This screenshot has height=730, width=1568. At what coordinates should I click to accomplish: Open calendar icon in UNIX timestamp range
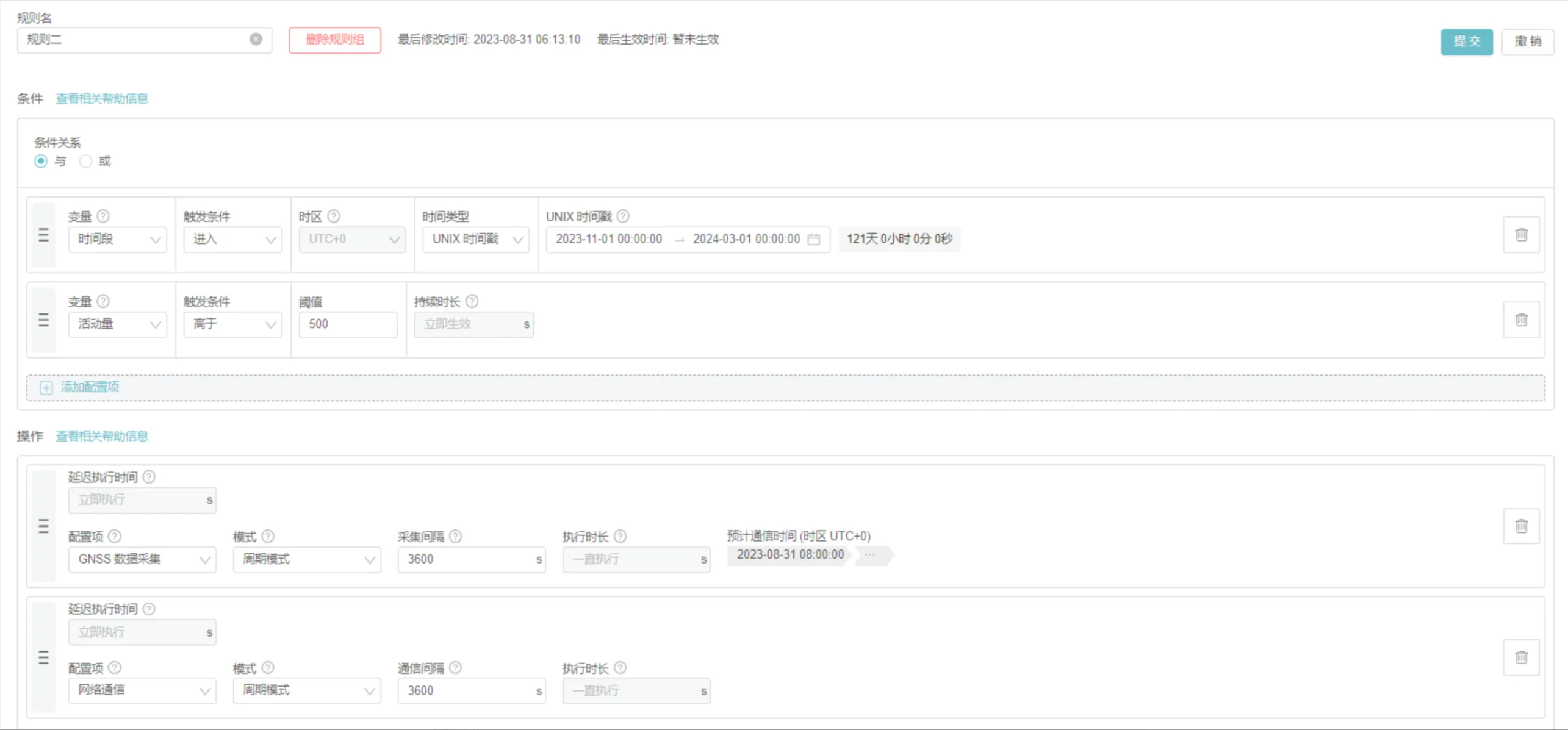click(x=813, y=239)
